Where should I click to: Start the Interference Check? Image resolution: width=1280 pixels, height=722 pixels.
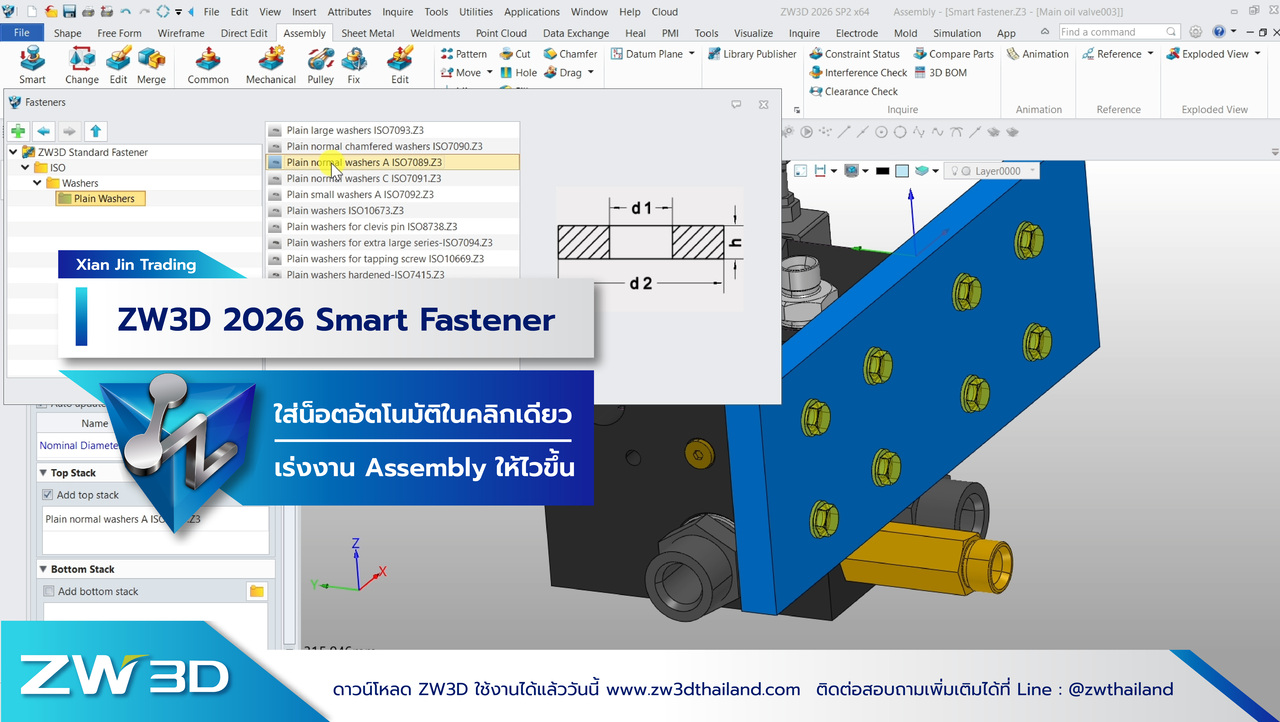pos(858,73)
